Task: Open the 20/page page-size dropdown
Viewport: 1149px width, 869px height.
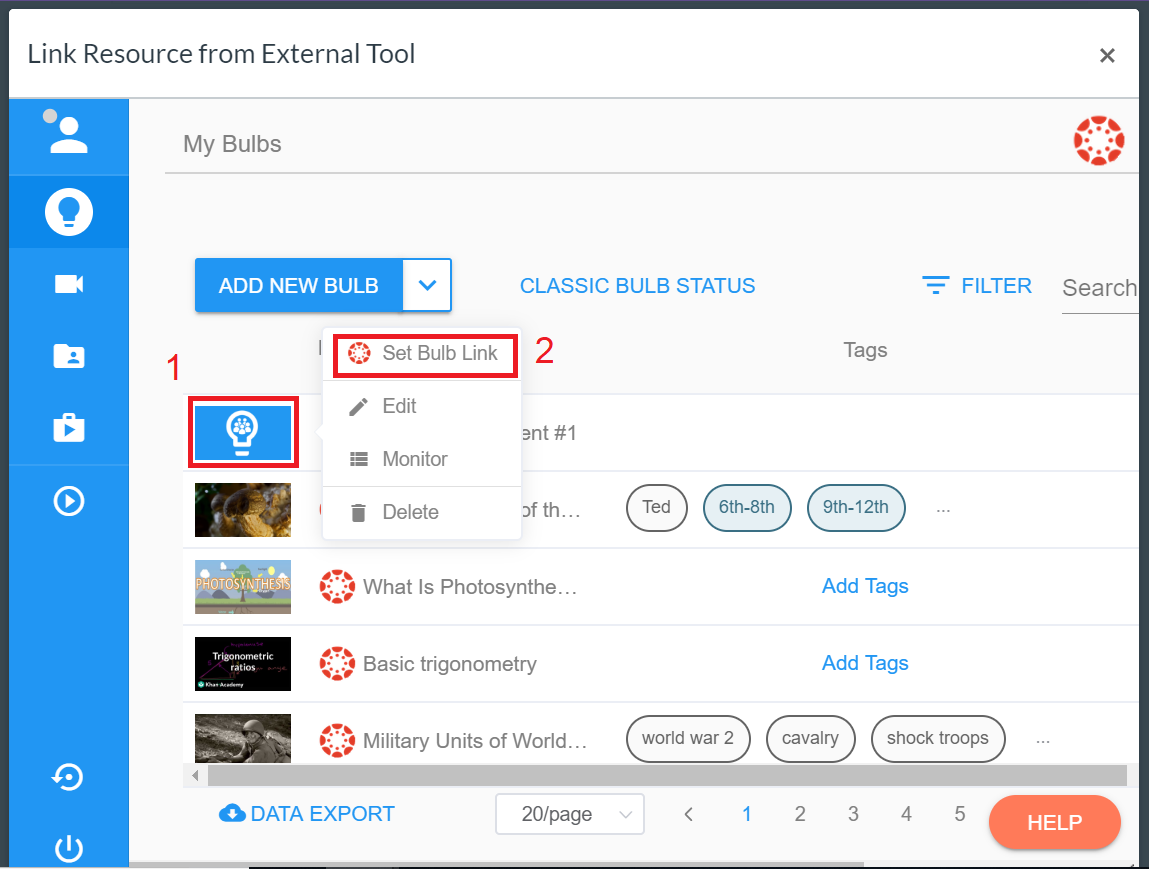Action: click(x=569, y=814)
